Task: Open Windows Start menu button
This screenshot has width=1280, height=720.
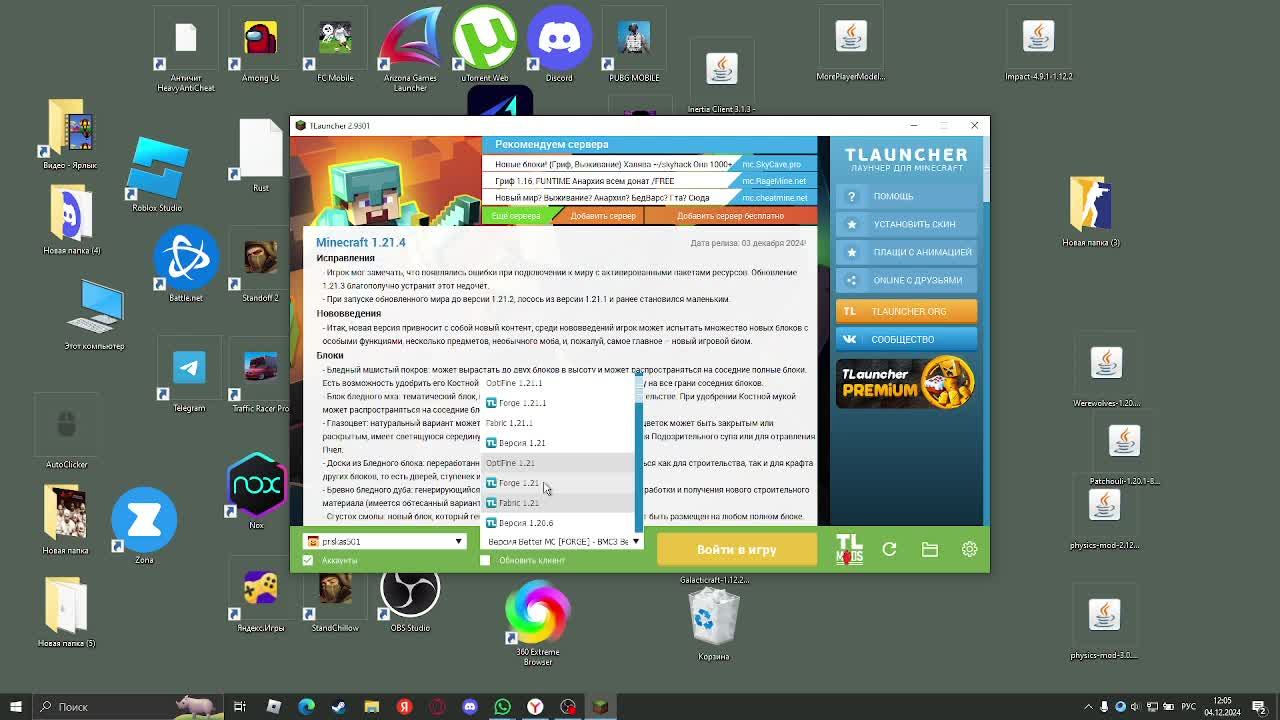Action: point(15,706)
